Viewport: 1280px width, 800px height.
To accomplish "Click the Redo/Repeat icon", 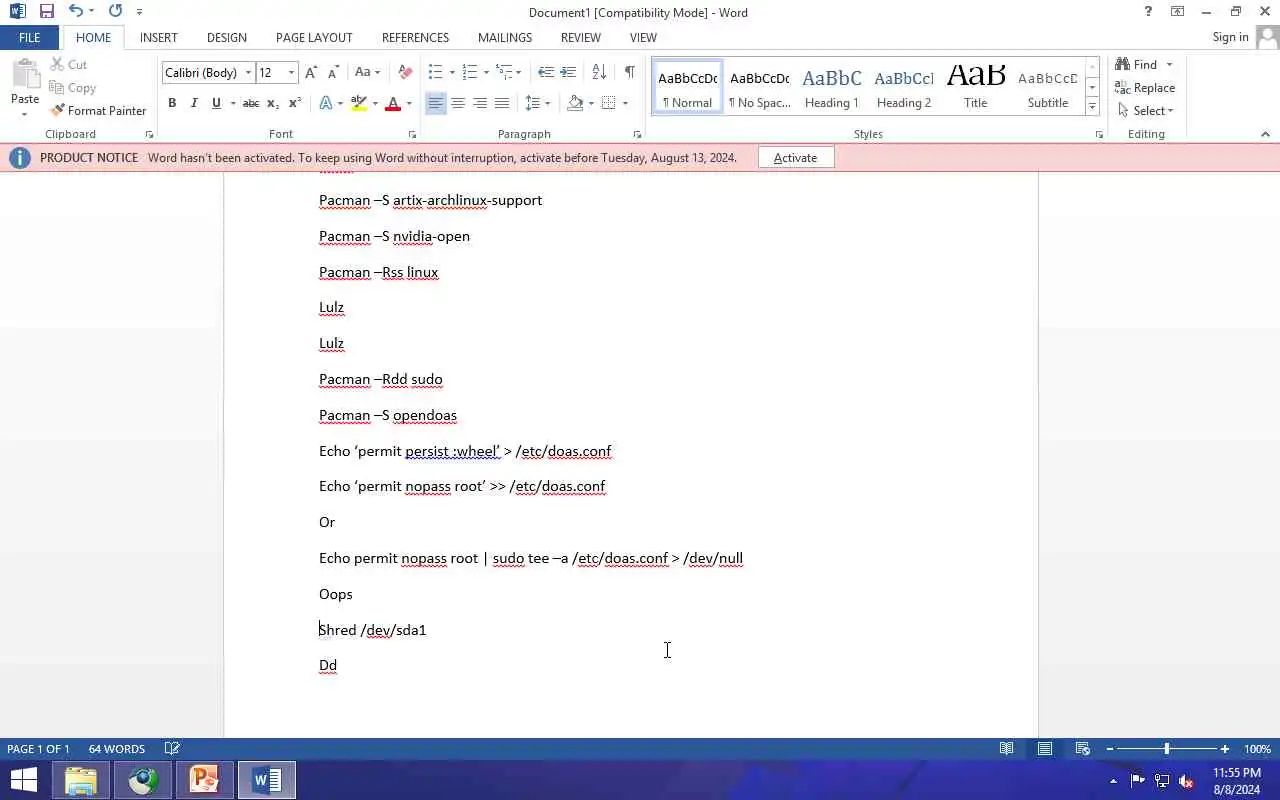I will pos(115,12).
